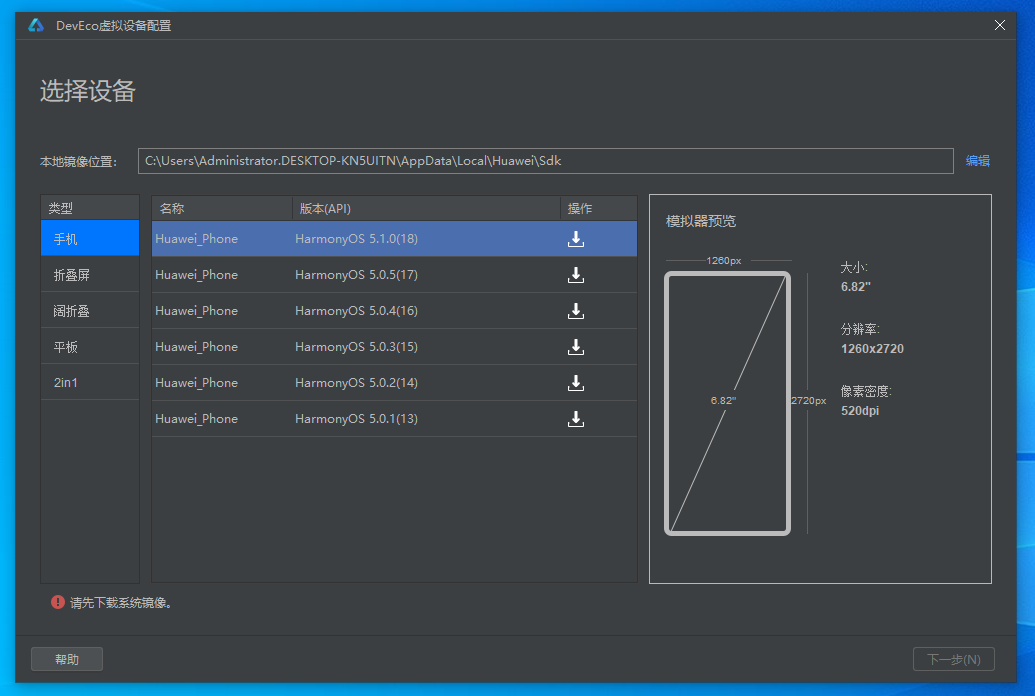Click the 名称 column header
The image size is (1035, 696).
[221, 208]
